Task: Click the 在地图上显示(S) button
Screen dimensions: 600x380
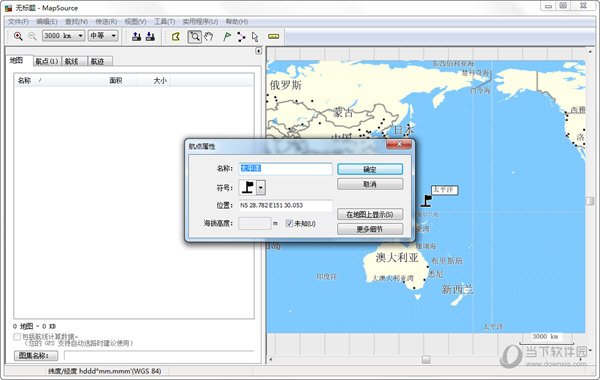Action: tap(370, 214)
